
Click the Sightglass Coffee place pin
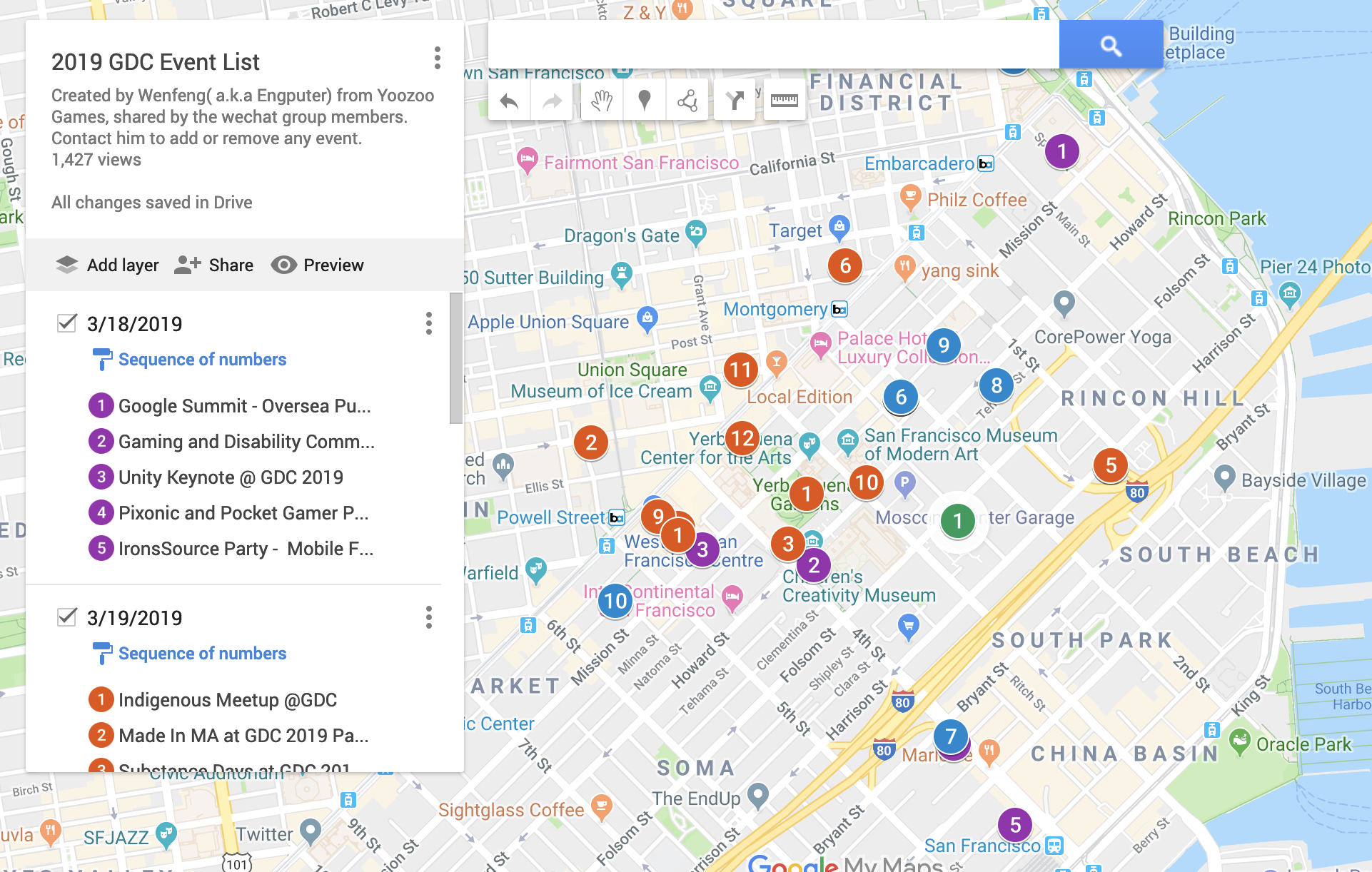coord(602,807)
